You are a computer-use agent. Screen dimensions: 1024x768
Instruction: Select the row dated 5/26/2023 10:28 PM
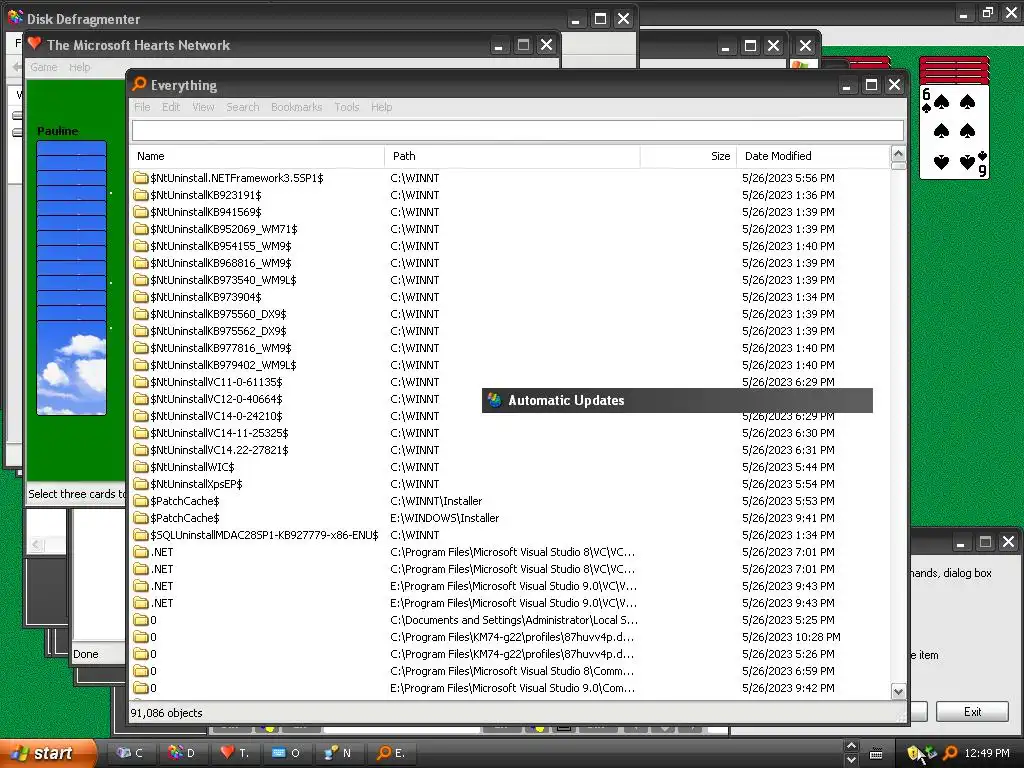[x=510, y=637]
